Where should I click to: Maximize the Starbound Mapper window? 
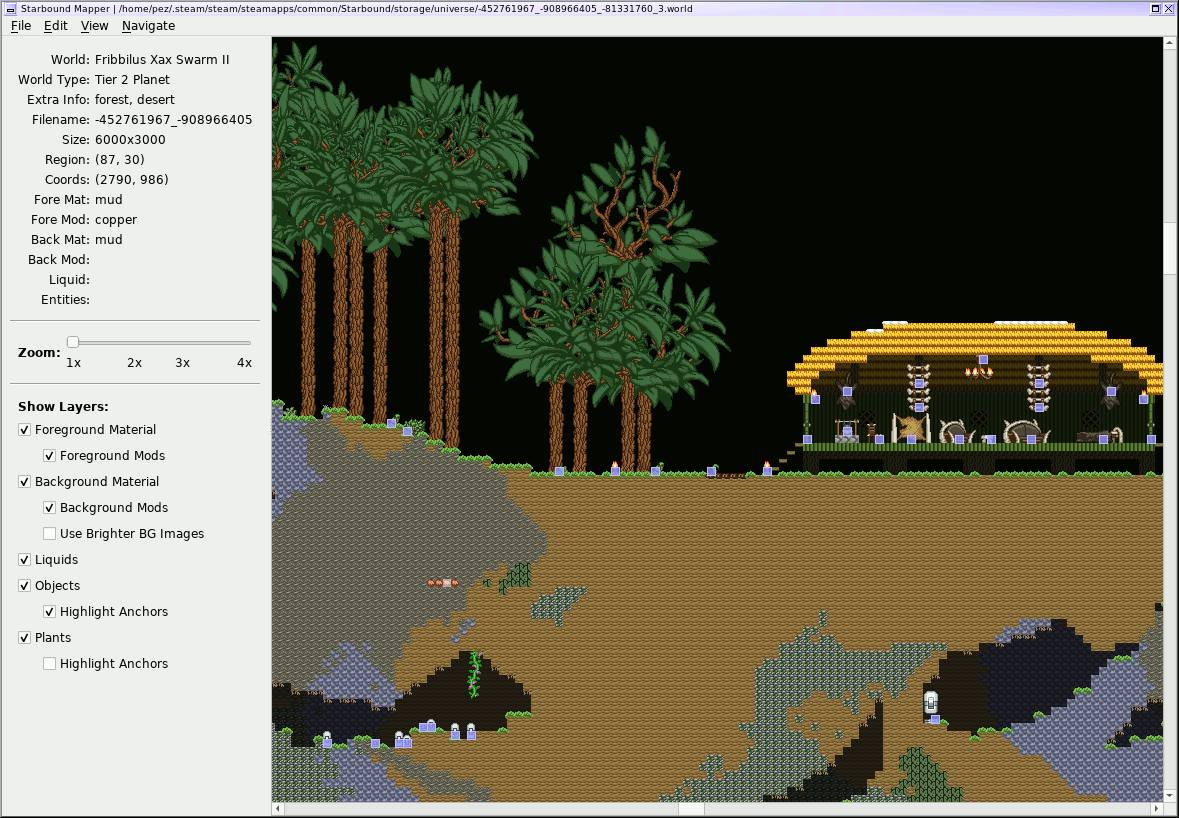pos(1156,9)
